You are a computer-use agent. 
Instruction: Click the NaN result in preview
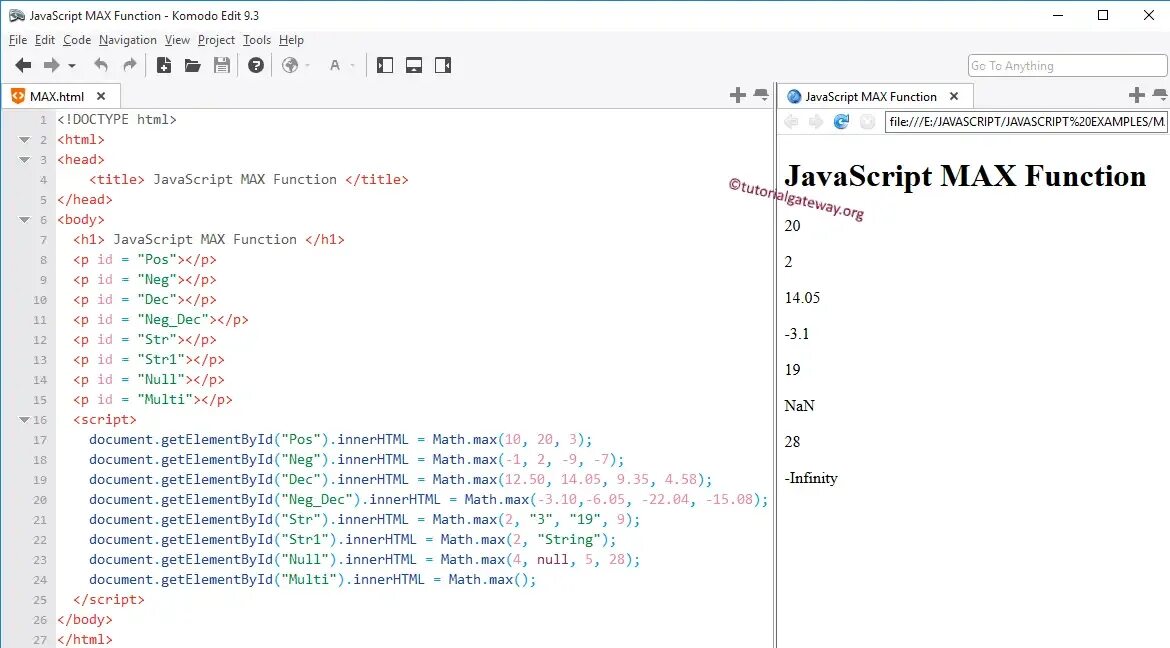pyautogui.click(x=799, y=406)
